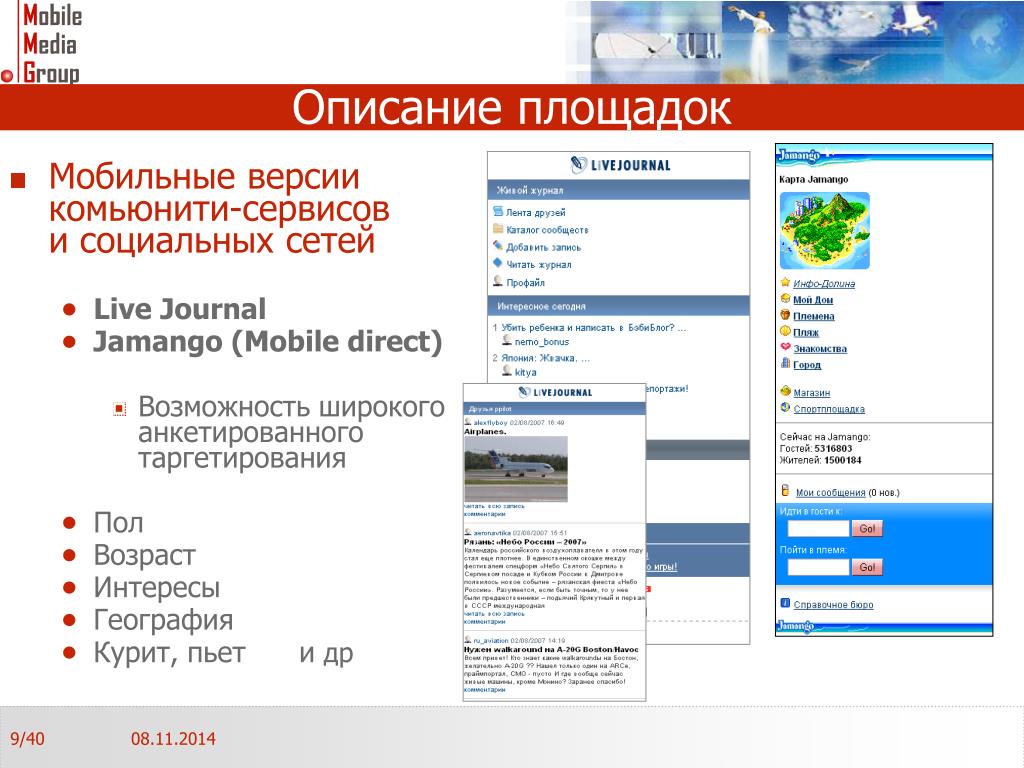The height and width of the screenshot is (768, 1024).
Task: Open Племена link in Jamango
Action: (814, 316)
